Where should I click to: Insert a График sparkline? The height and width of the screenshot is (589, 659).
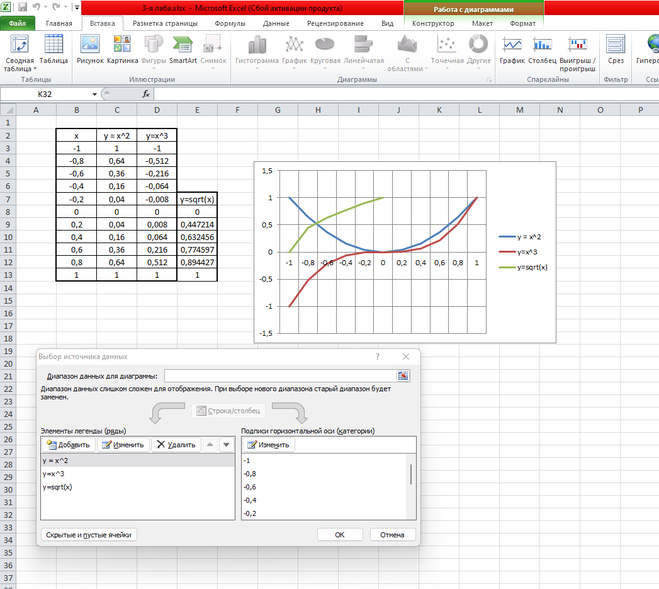(x=512, y=50)
